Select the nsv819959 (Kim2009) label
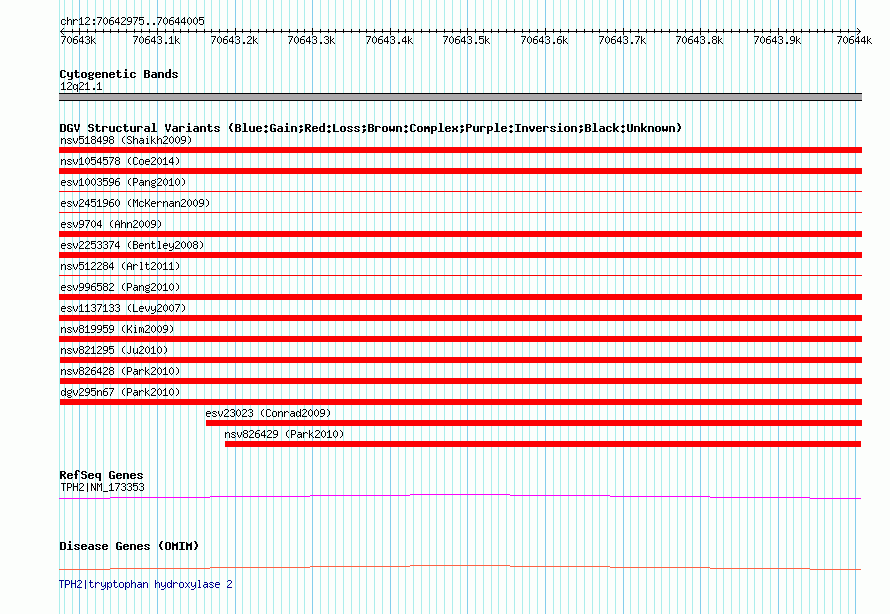Viewport: 890px width, 614px height. pyautogui.click(x=117, y=329)
